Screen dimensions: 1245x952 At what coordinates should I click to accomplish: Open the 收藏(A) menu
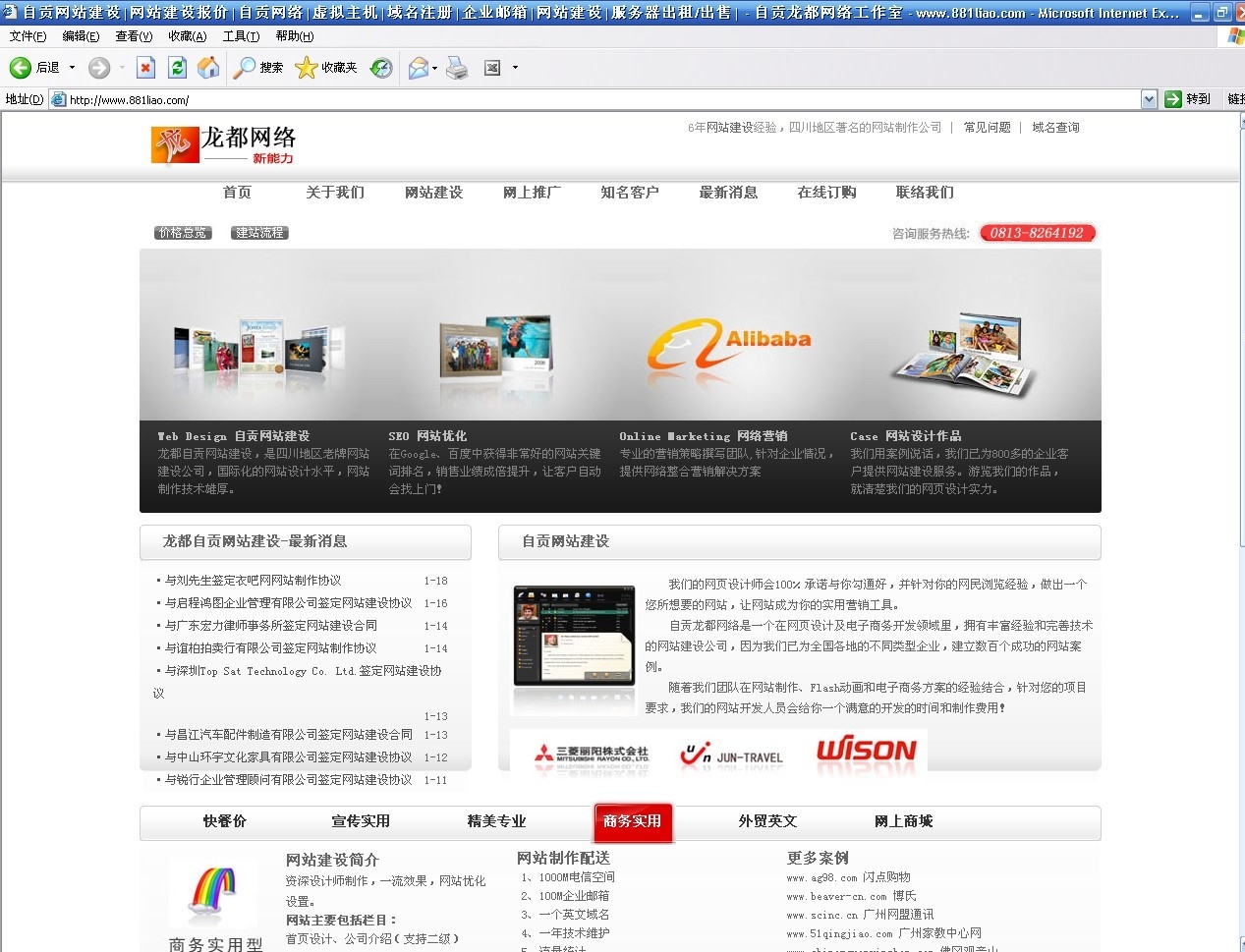pyautogui.click(x=187, y=36)
